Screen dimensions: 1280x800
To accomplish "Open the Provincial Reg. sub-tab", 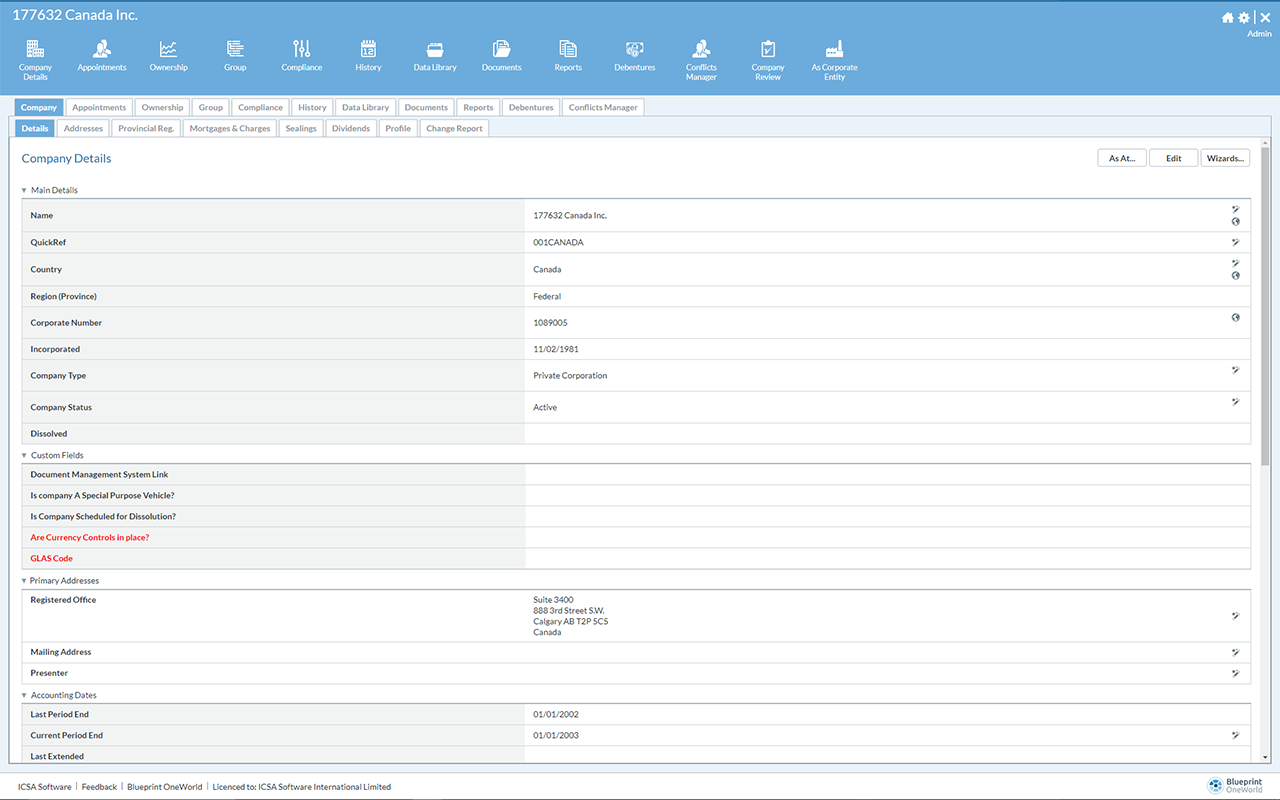I will pos(146,128).
